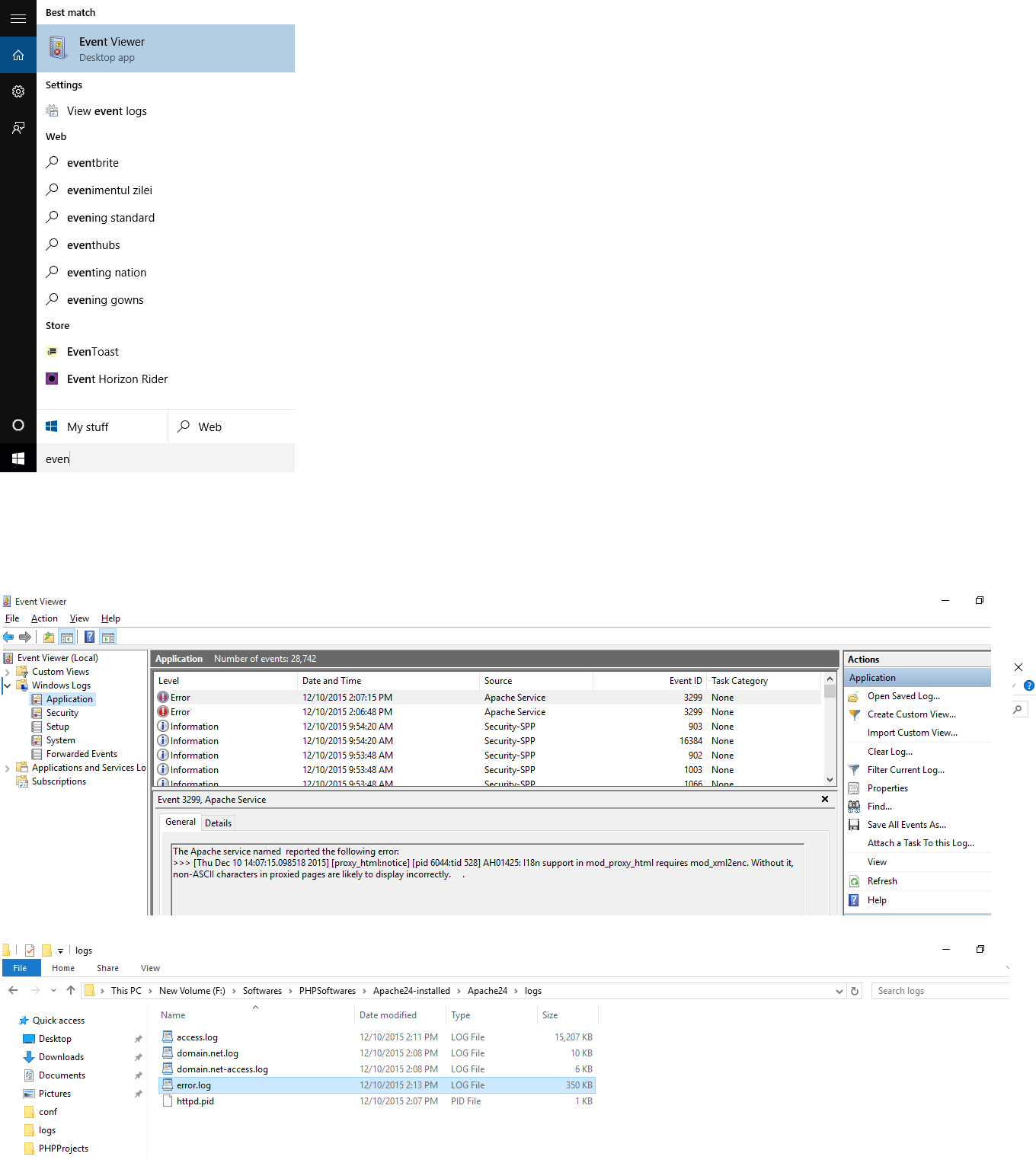The height and width of the screenshot is (1163, 1036).
Task: Collapse the Windows Logs tree node
Action: tap(7, 685)
